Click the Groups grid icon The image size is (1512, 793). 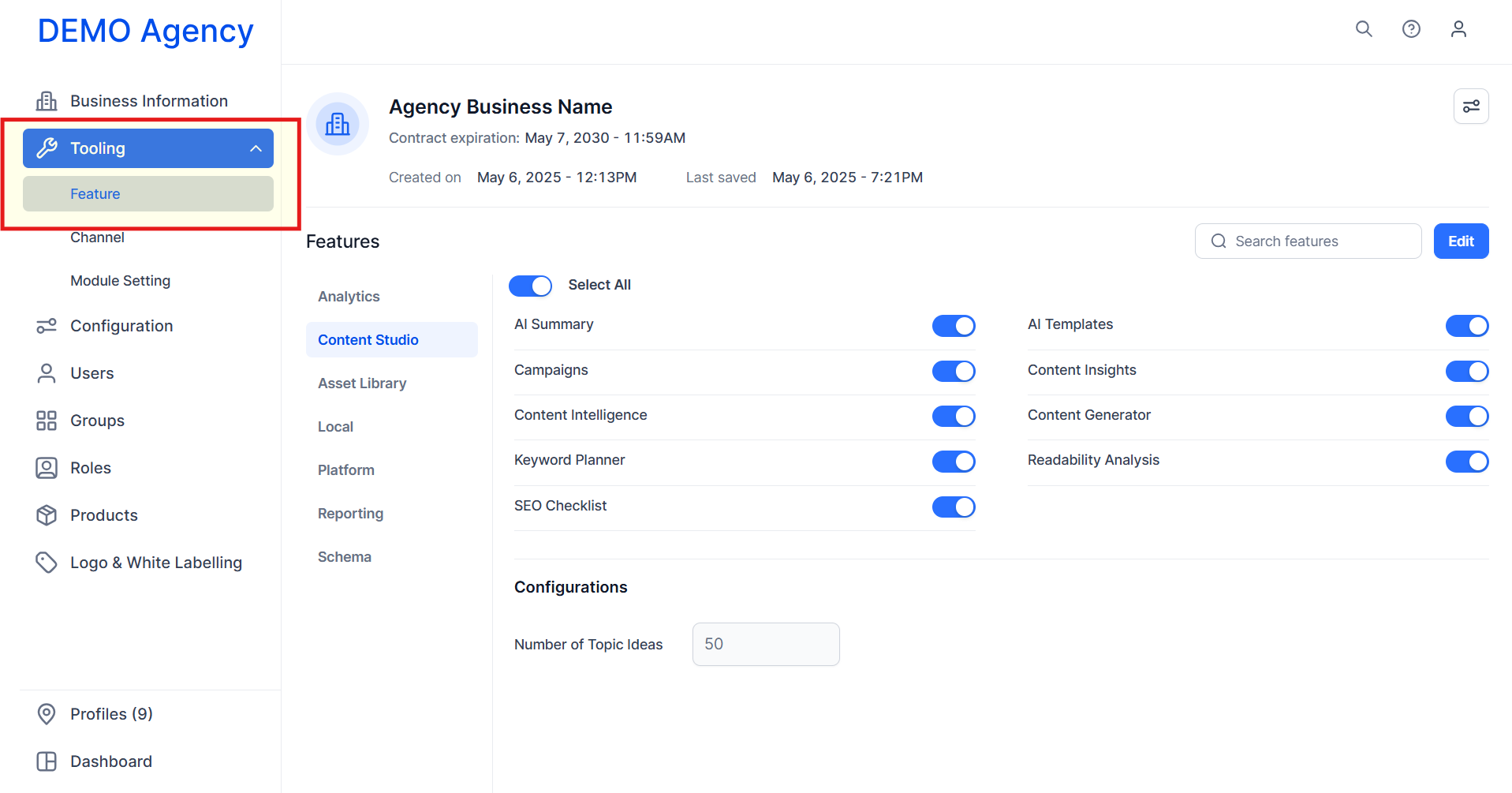click(x=47, y=421)
